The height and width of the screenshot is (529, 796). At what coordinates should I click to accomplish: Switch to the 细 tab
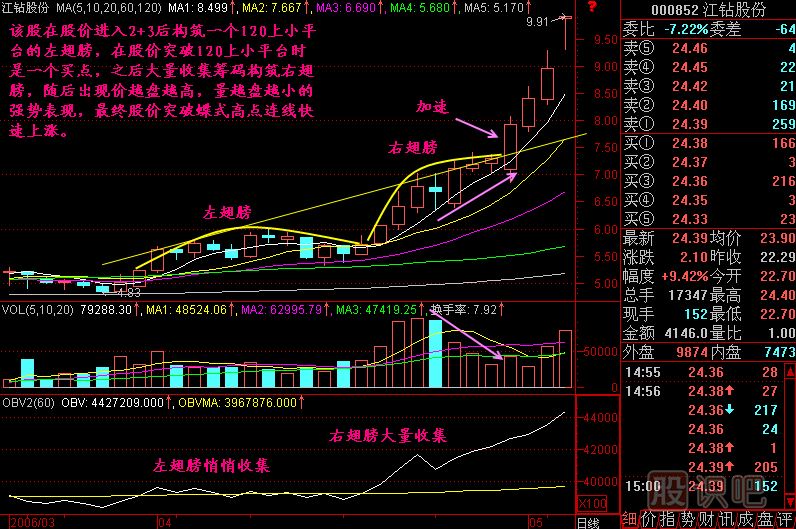[x=628, y=520]
